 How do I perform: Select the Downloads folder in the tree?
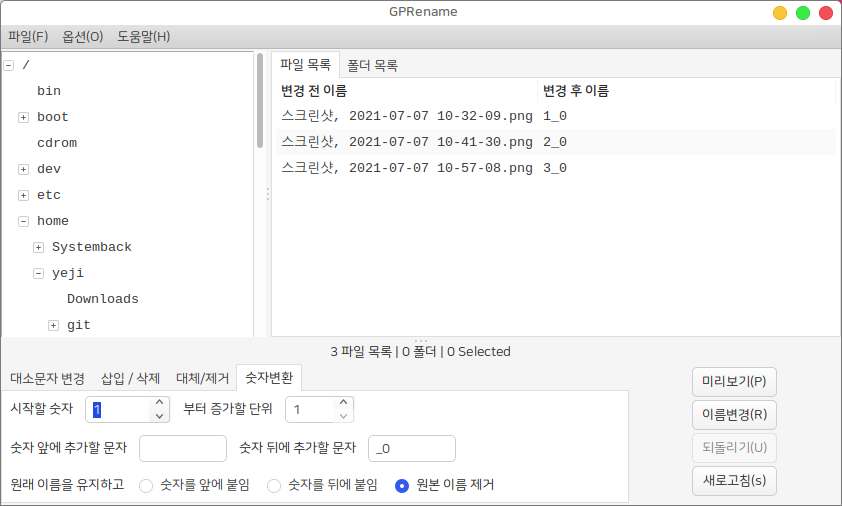tap(103, 299)
